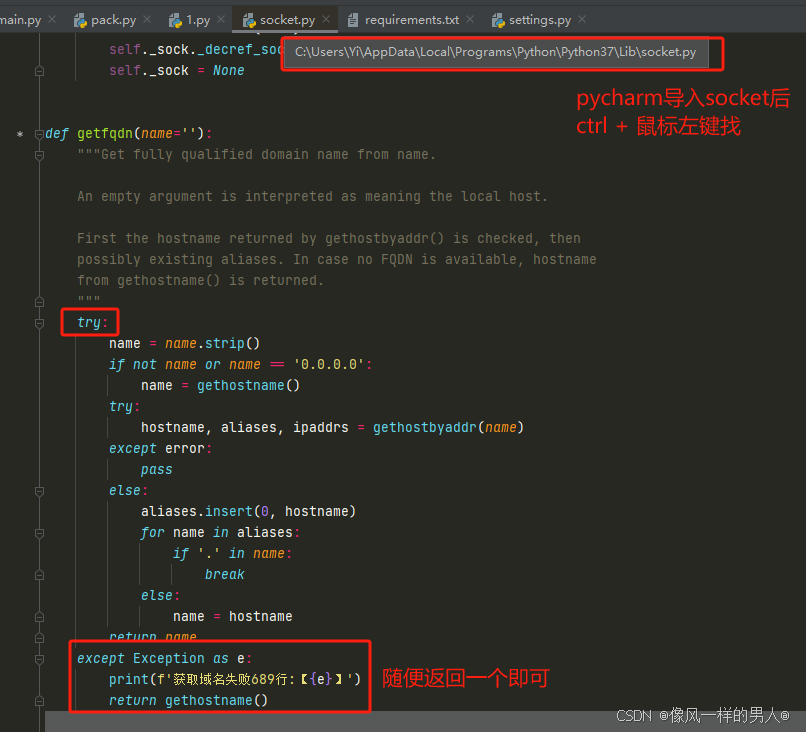The image size is (806, 732).
Task: Click 'self._sock._decref_soc' line at the top
Action: tap(196, 49)
